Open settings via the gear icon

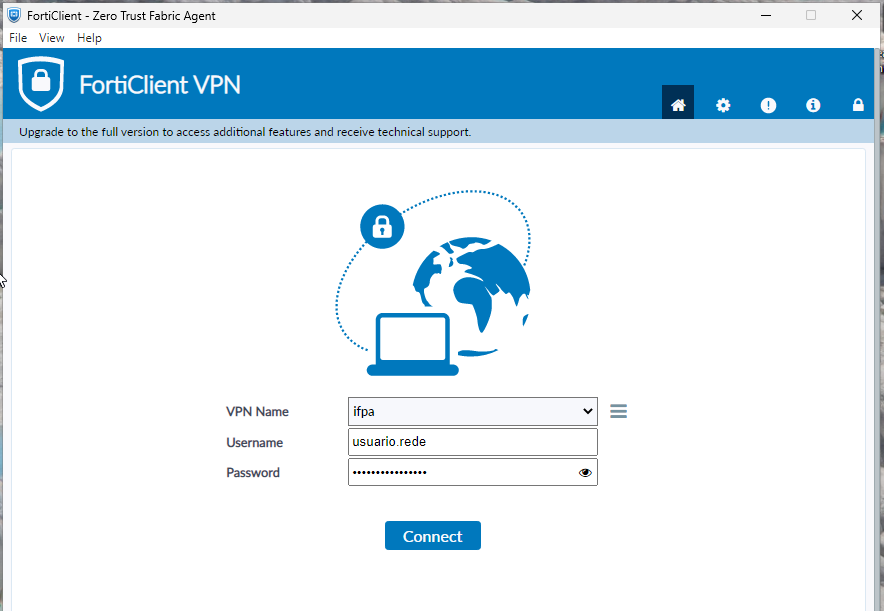coord(723,105)
